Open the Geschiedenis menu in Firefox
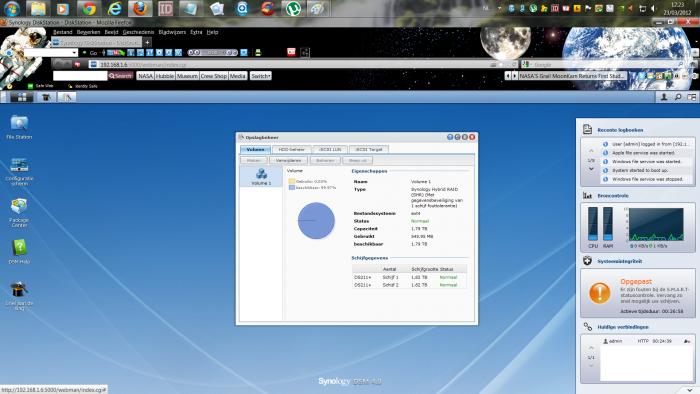The width and height of the screenshot is (700, 394). point(138,32)
